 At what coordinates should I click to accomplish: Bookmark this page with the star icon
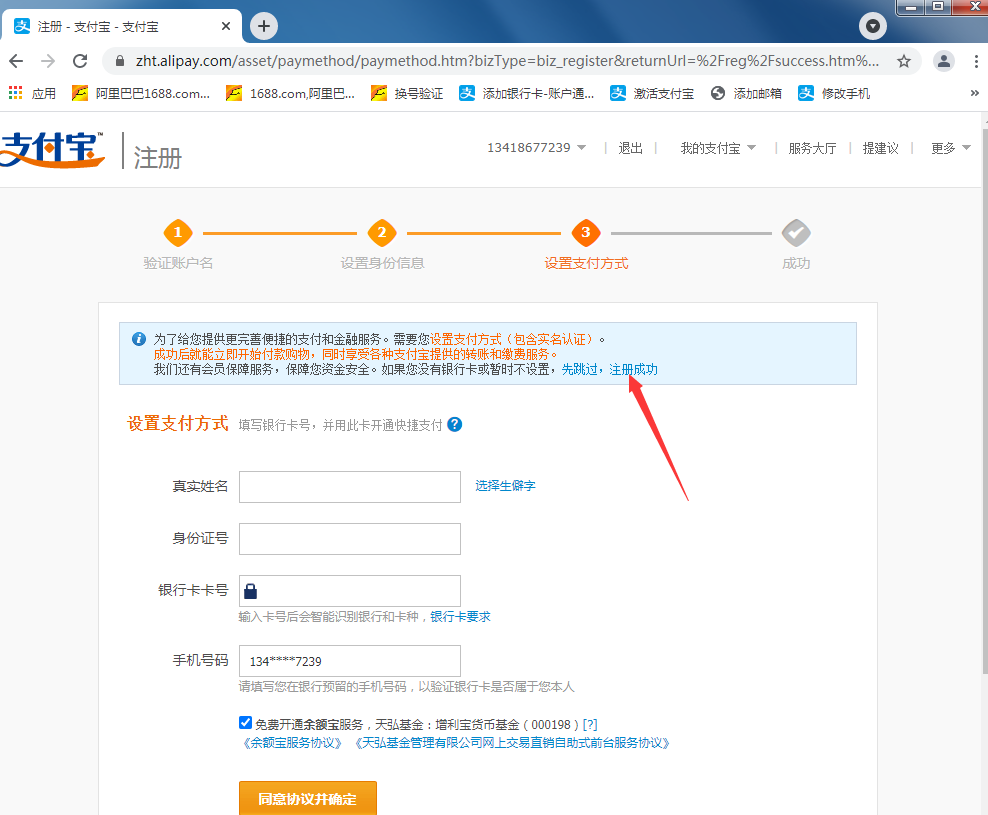tap(904, 61)
